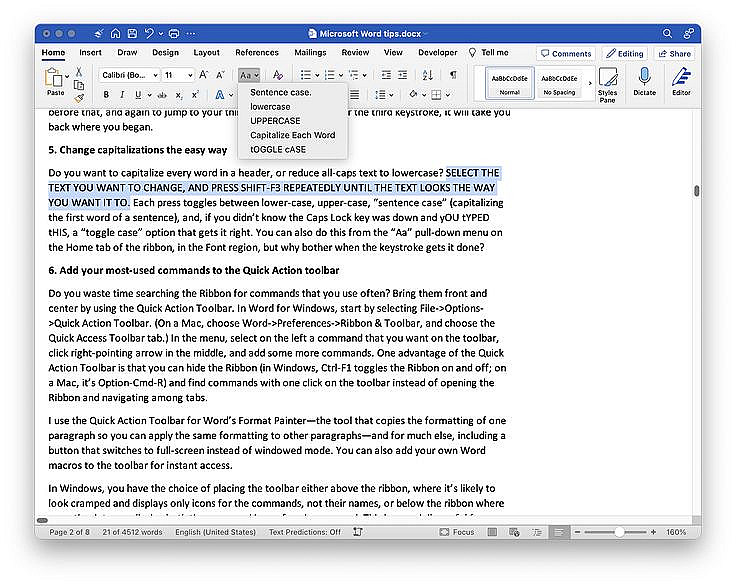The width and height of the screenshot is (736, 585).
Task: Switch to Print Layout view
Action: tap(492, 532)
